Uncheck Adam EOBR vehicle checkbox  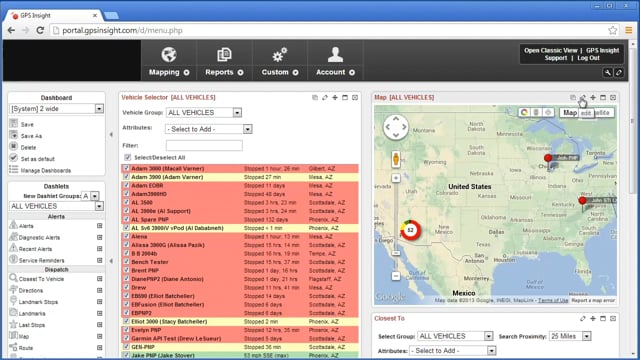(x=126, y=185)
